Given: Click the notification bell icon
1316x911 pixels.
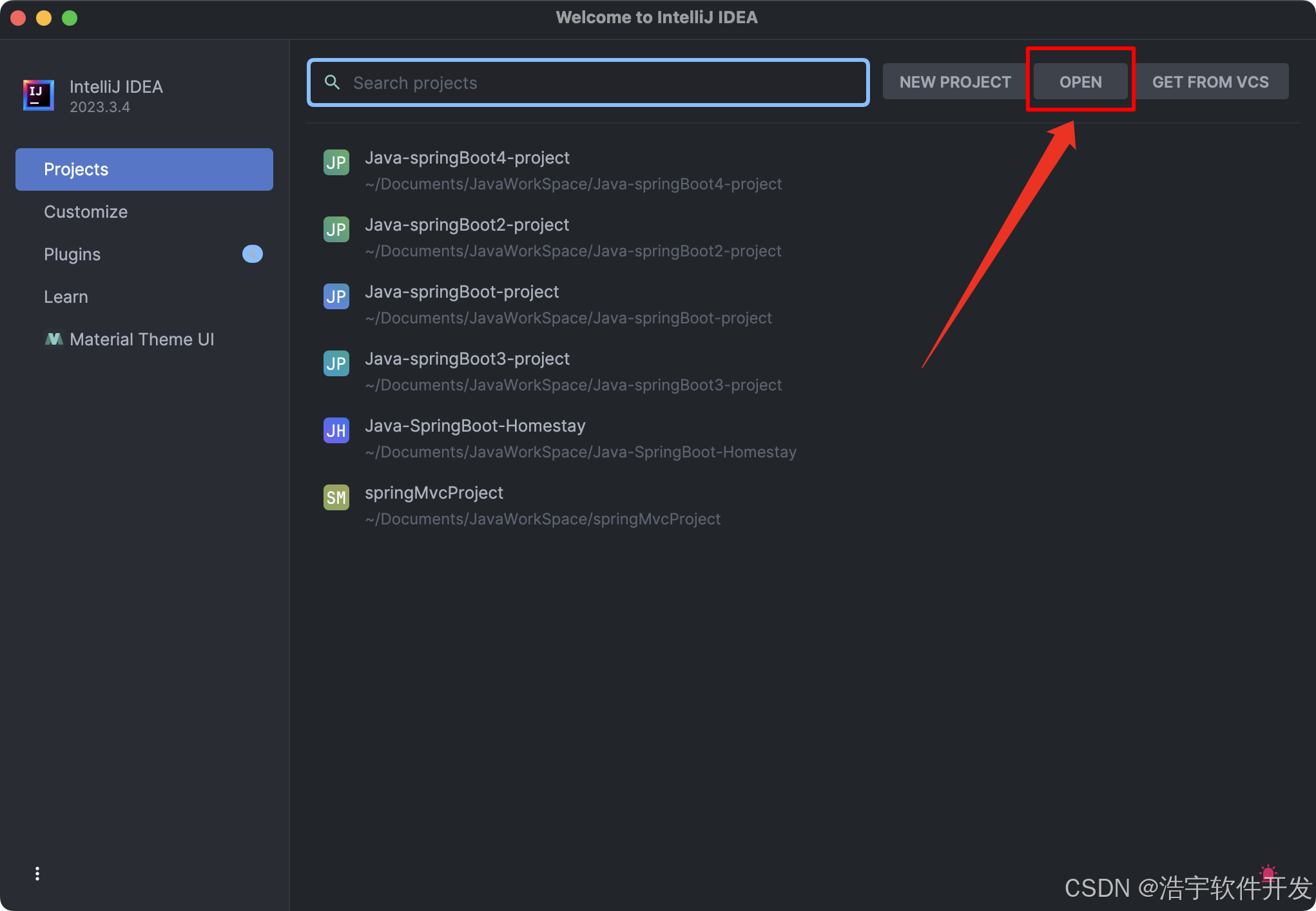Looking at the screenshot, I should [x=1268, y=873].
